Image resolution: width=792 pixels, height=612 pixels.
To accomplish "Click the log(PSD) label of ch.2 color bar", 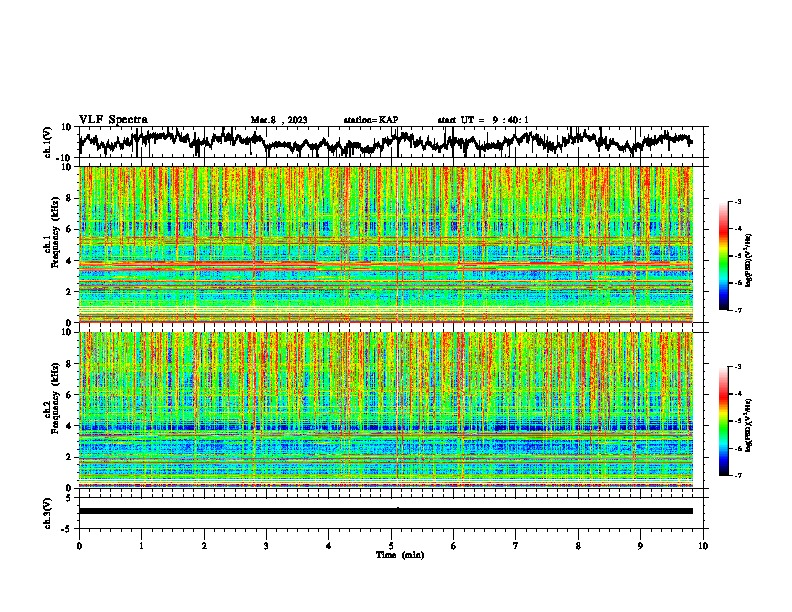I will [x=749, y=425].
